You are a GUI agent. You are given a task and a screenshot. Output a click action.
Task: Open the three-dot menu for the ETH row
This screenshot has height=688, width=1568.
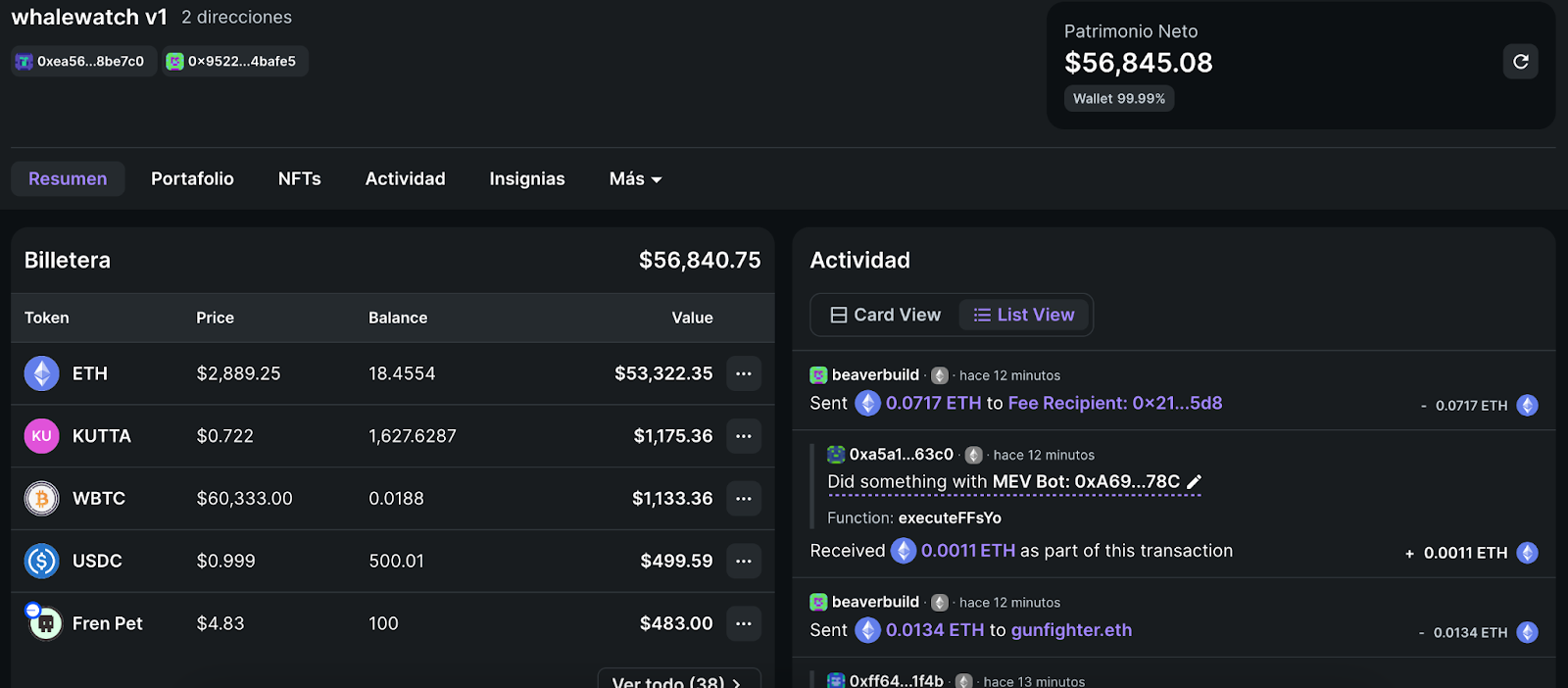(x=744, y=373)
